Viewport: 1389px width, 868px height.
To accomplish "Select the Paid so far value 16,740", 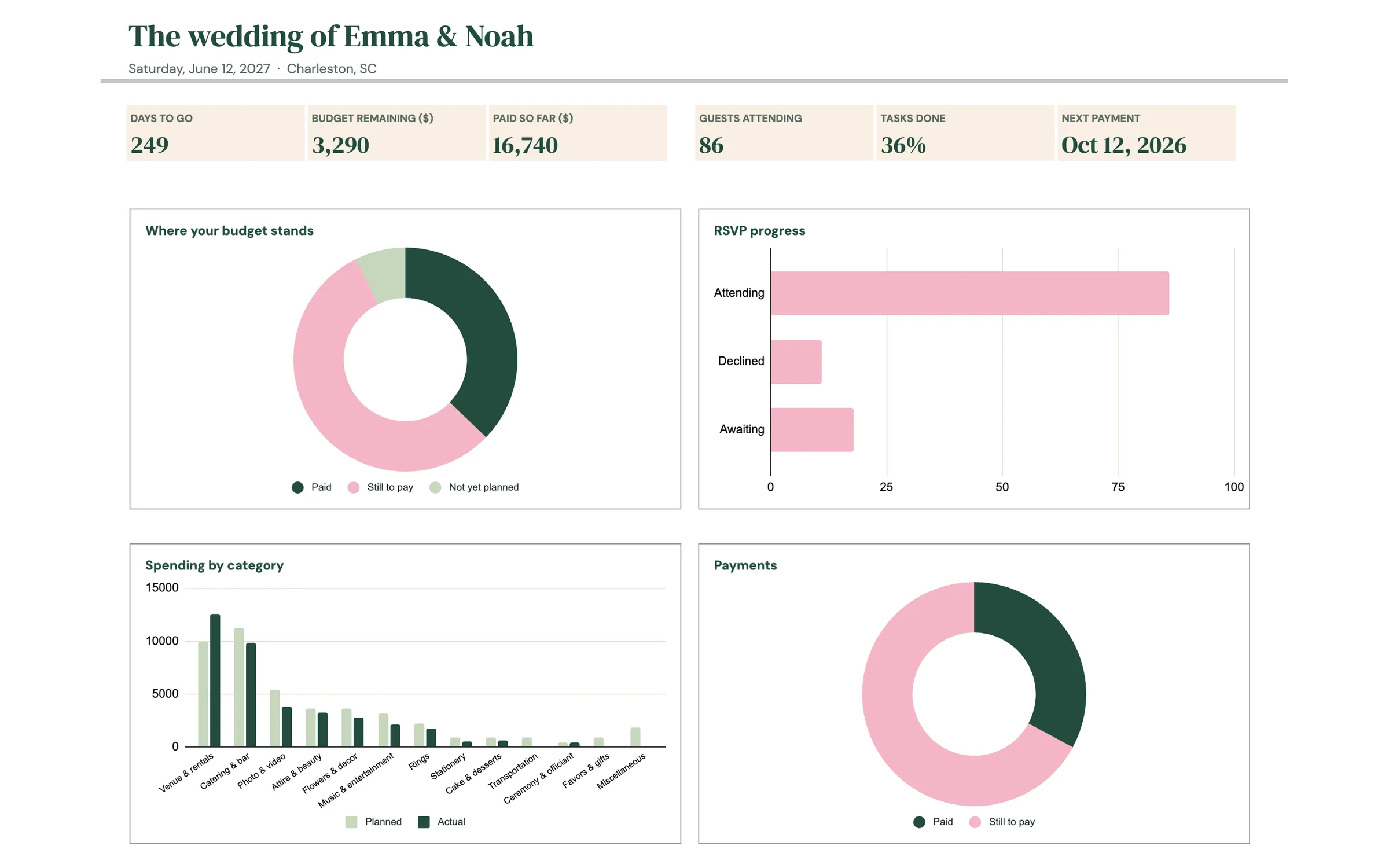I will (525, 145).
